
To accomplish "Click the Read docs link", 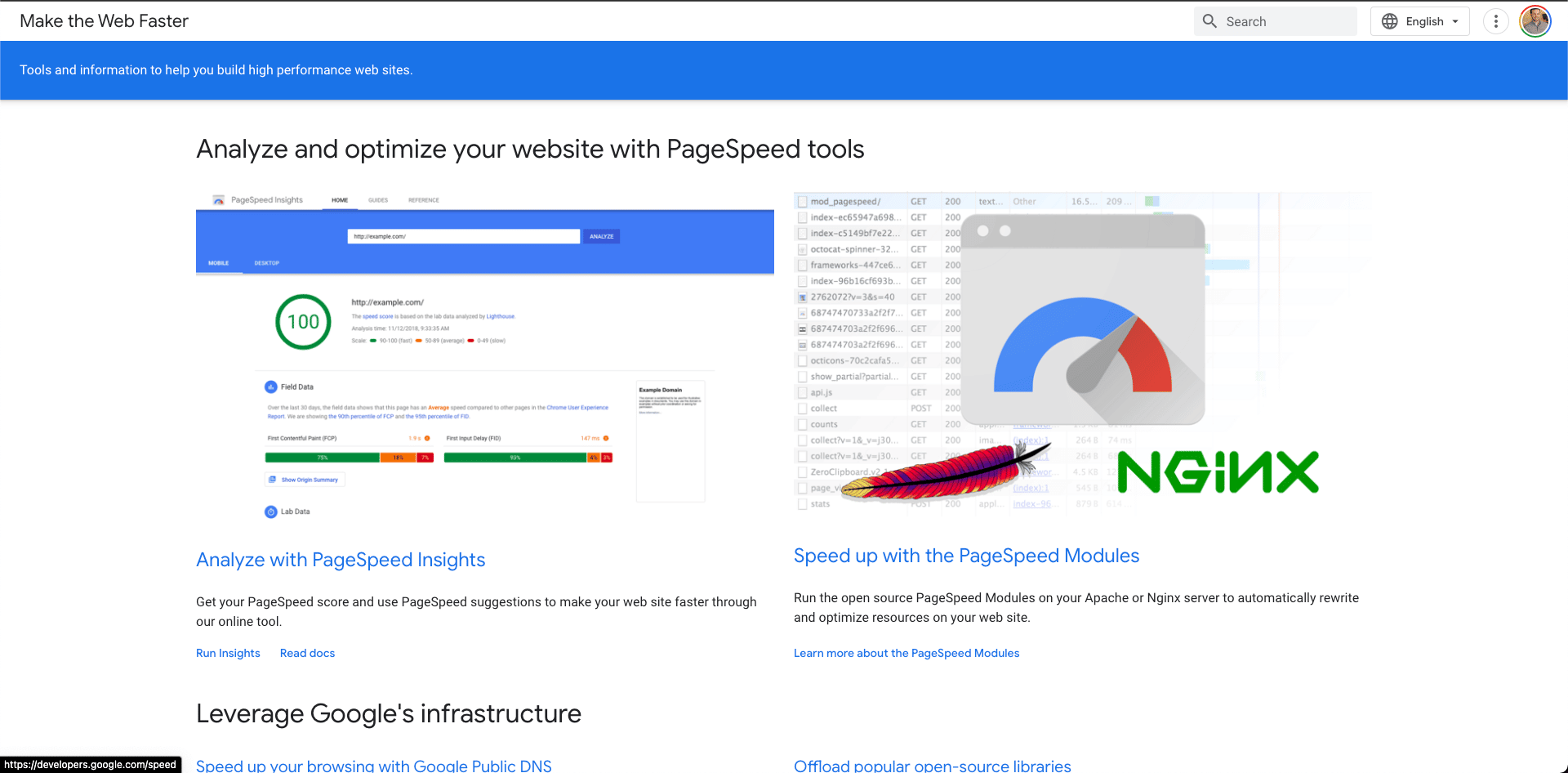I will pyautogui.click(x=307, y=653).
